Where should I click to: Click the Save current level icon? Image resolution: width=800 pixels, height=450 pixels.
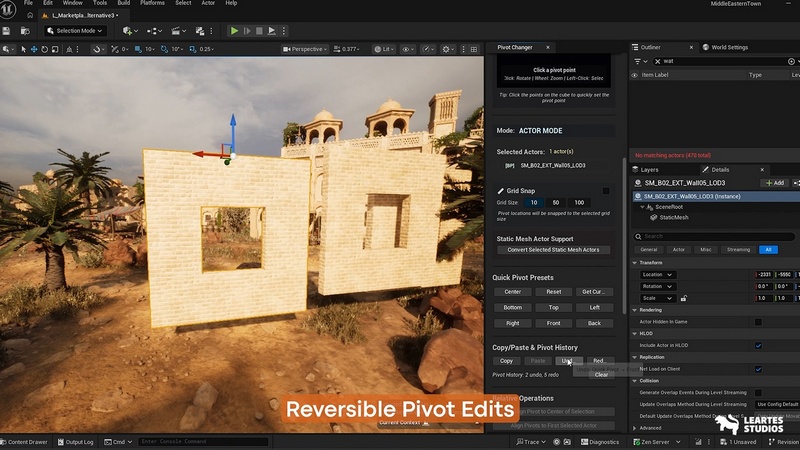(x=7, y=31)
